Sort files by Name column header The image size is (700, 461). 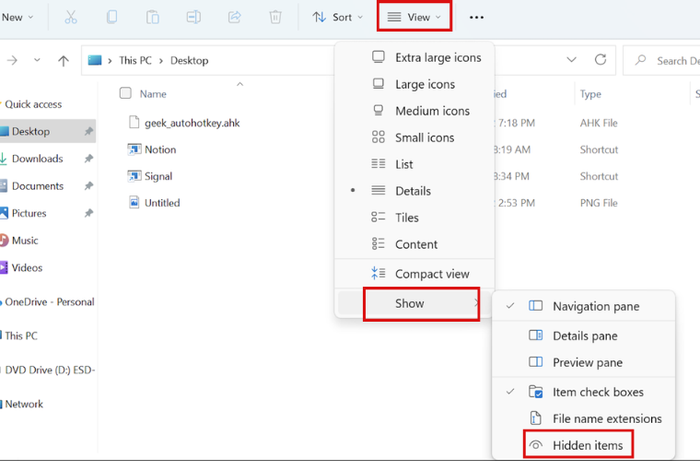pos(153,94)
